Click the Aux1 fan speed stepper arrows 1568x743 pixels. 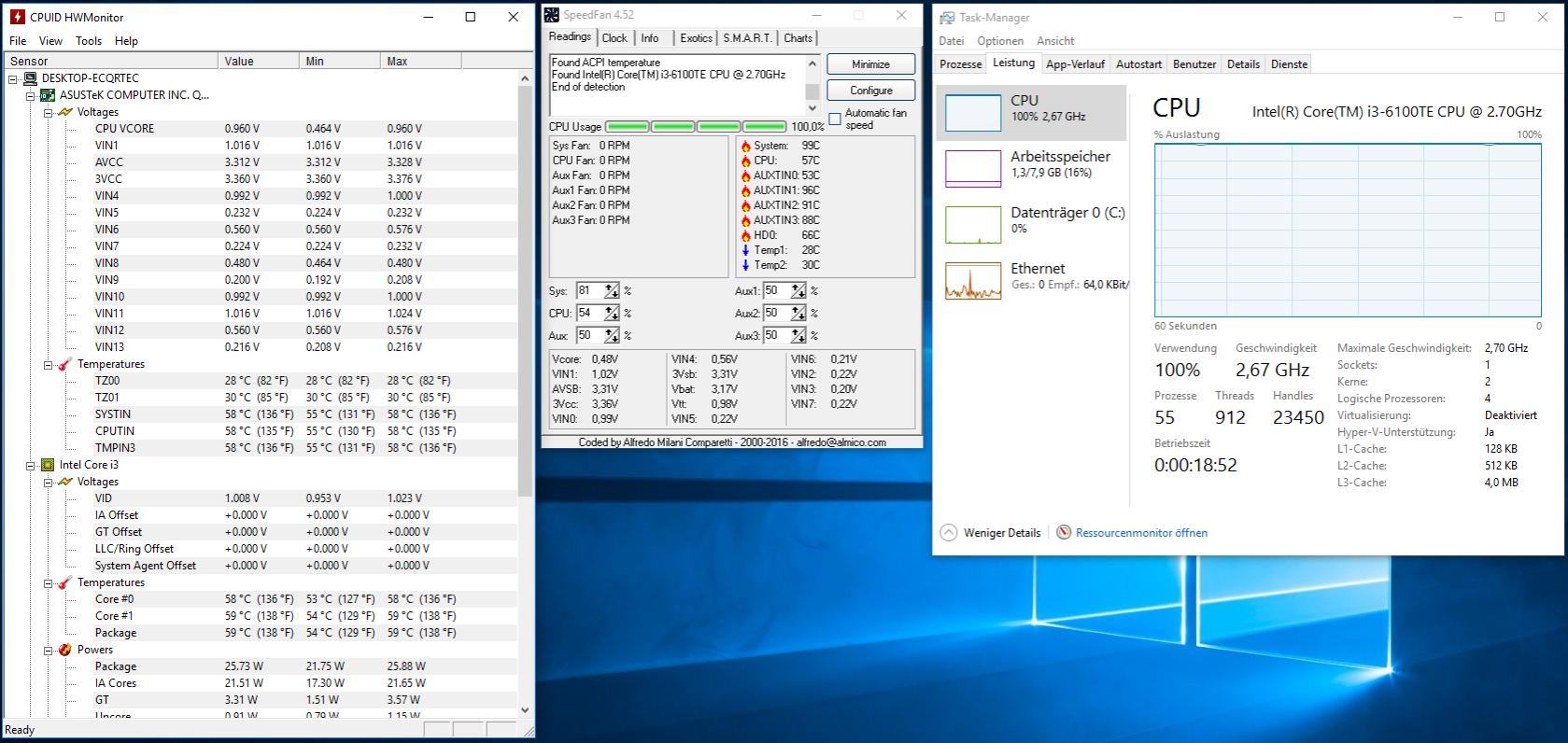point(798,291)
